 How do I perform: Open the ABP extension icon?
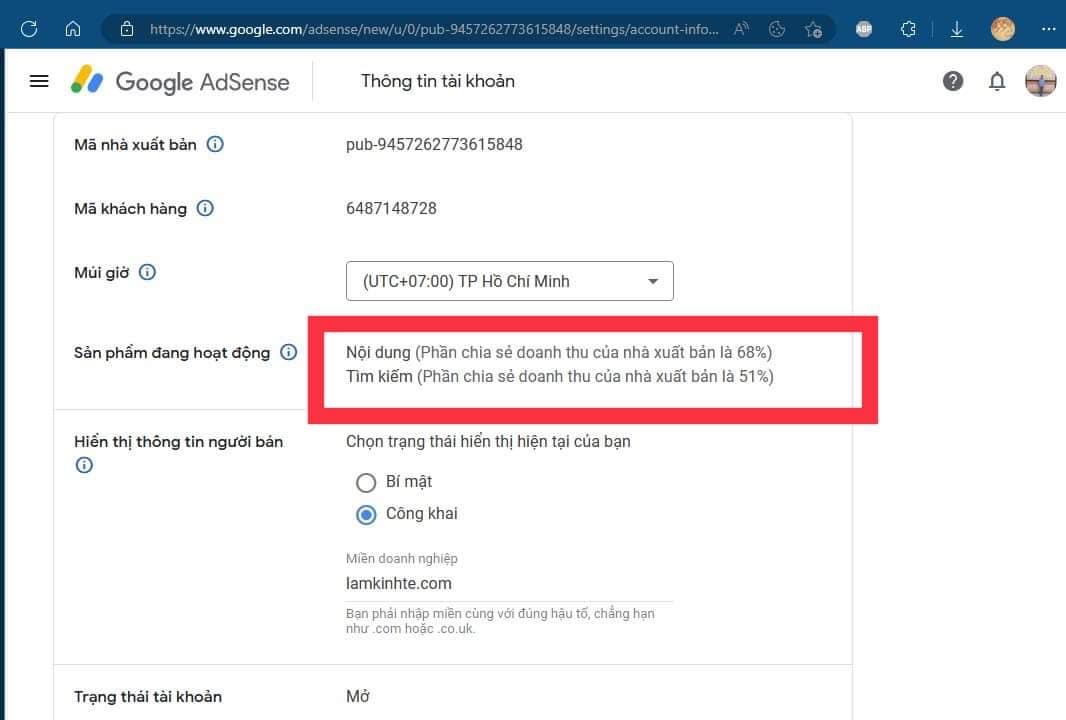(863, 29)
